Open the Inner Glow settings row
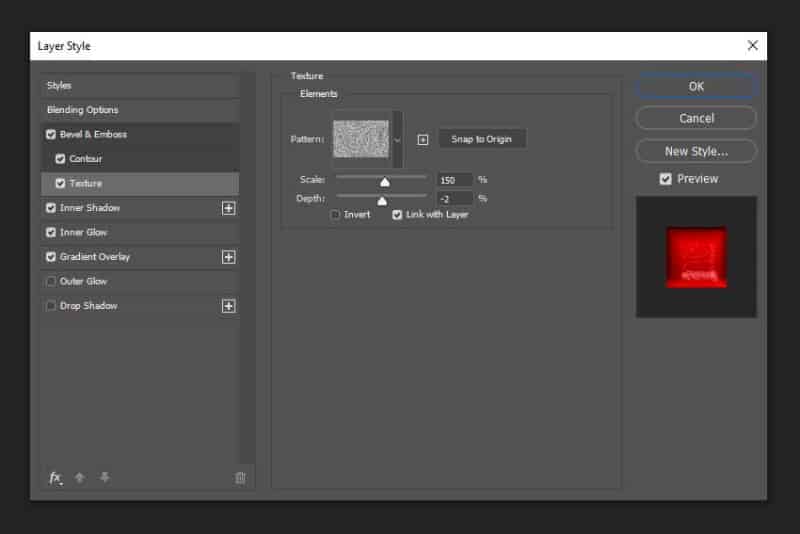Viewport: 800px width, 534px height. point(140,233)
